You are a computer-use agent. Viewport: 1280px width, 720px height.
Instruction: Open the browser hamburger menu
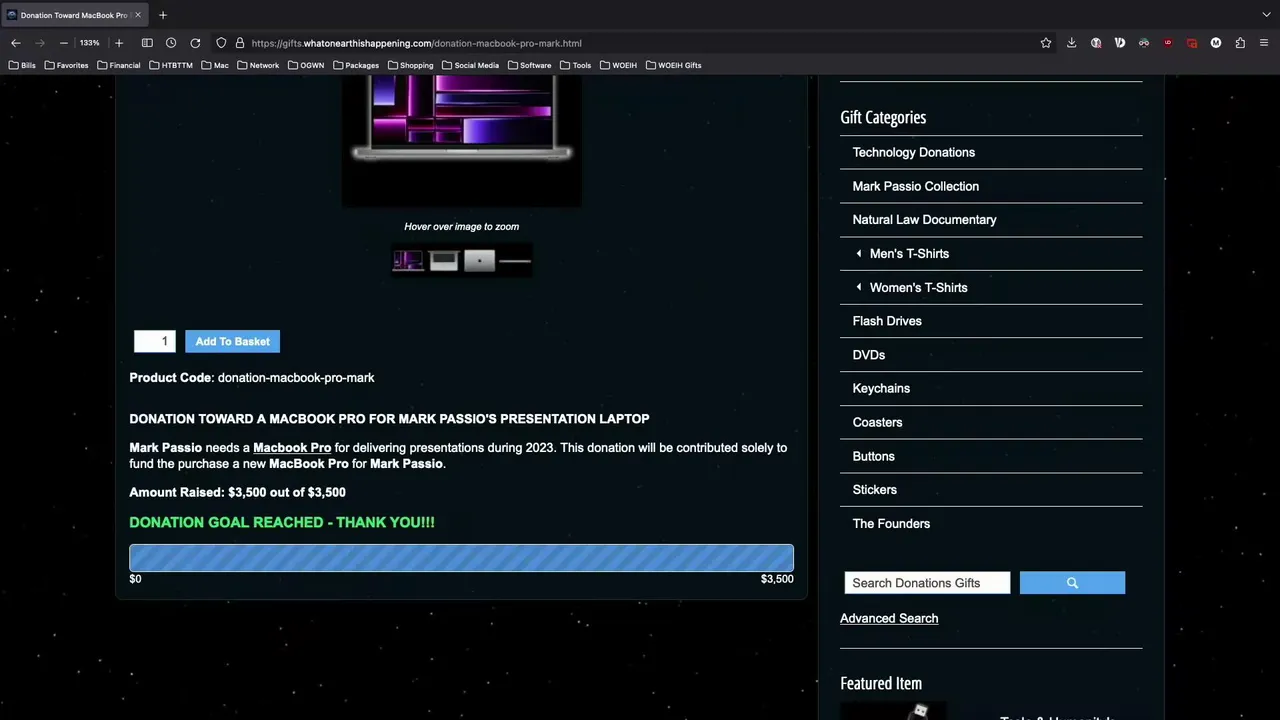click(x=1264, y=43)
